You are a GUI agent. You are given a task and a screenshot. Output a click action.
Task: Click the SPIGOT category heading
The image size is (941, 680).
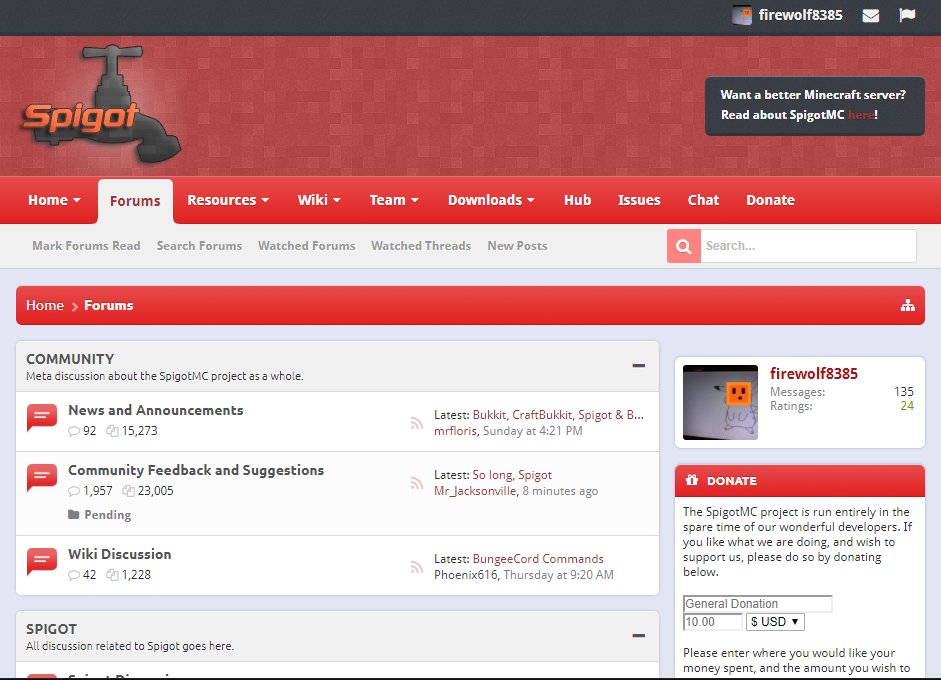[52, 629]
